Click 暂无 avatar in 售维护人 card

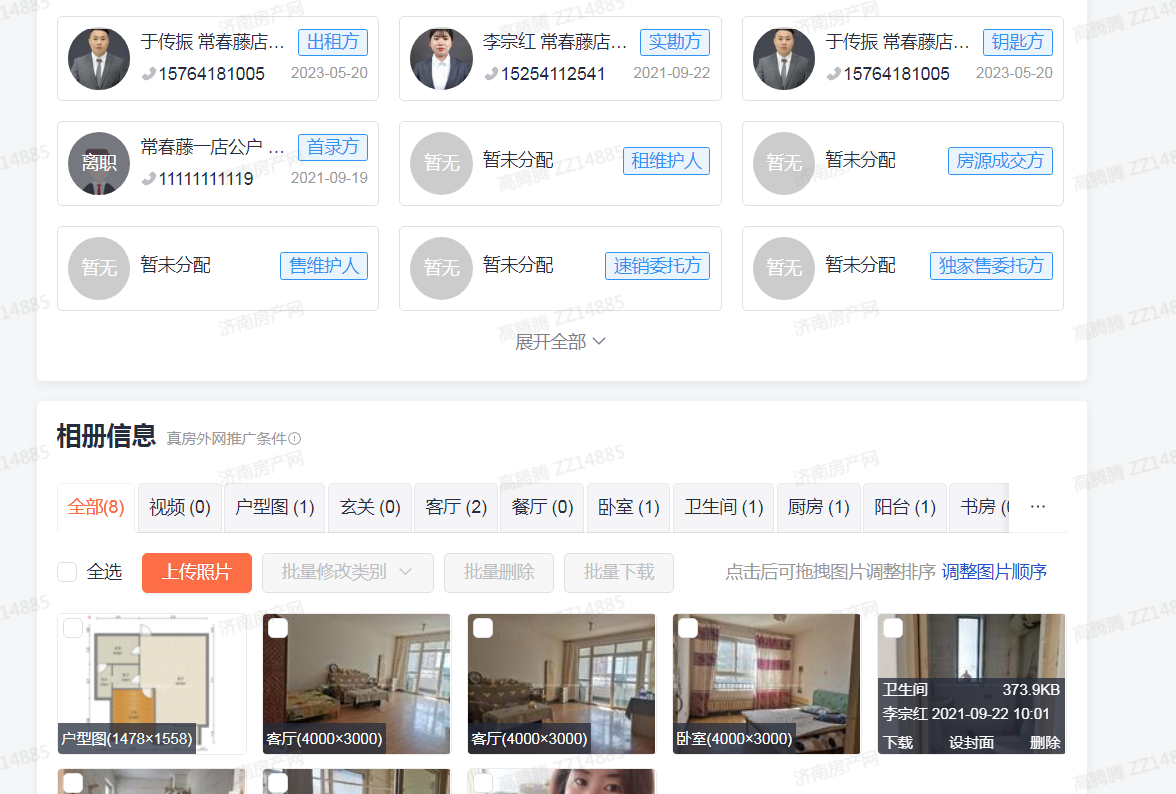[99, 268]
